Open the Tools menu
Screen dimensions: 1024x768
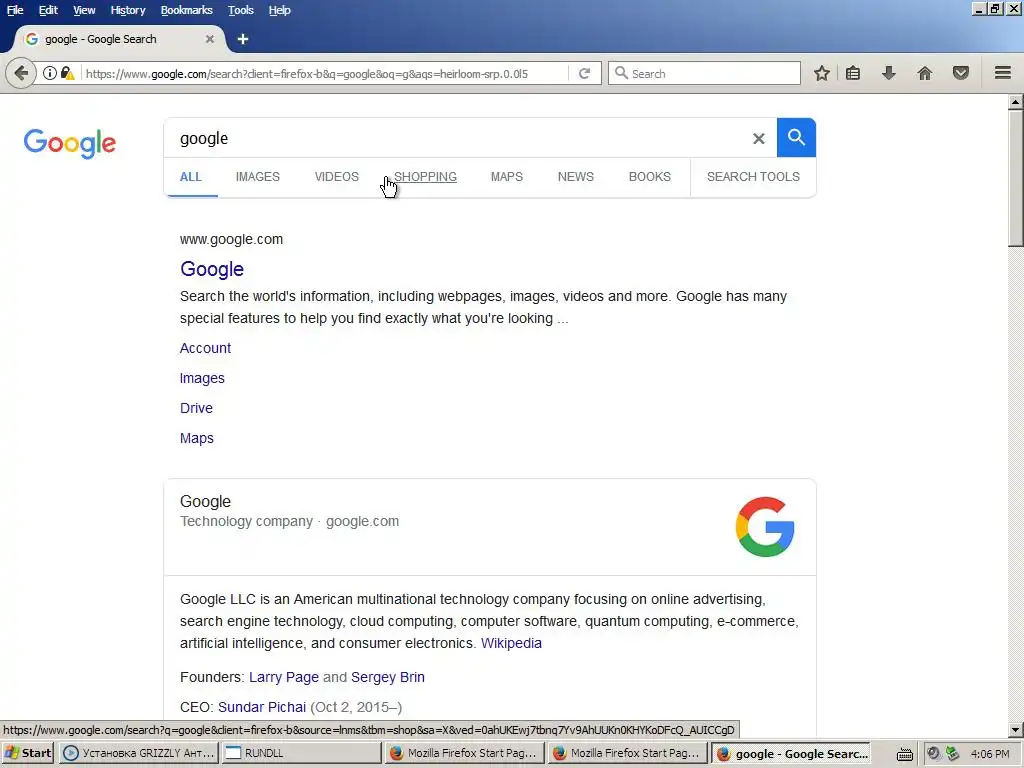coord(241,10)
